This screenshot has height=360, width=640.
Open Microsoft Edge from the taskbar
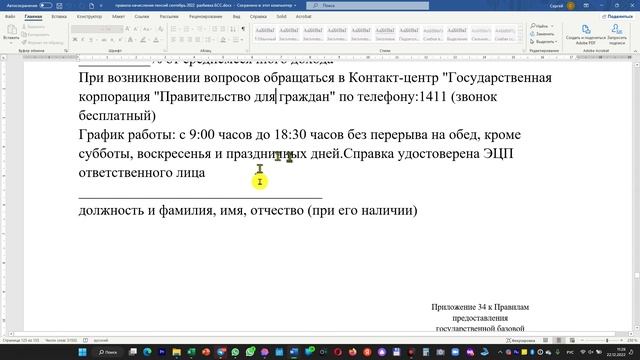[x=147, y=352]
